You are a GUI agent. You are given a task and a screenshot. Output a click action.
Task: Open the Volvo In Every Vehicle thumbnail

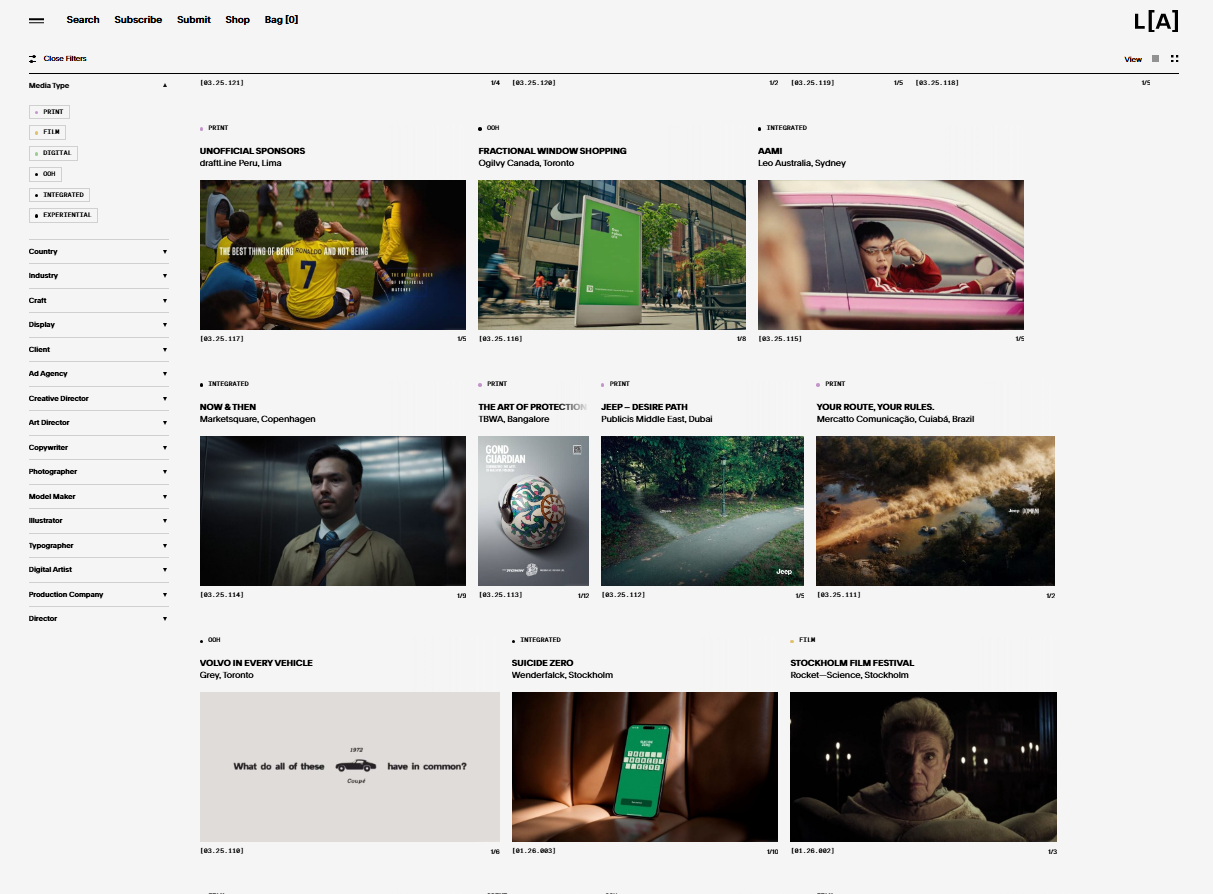349,767
